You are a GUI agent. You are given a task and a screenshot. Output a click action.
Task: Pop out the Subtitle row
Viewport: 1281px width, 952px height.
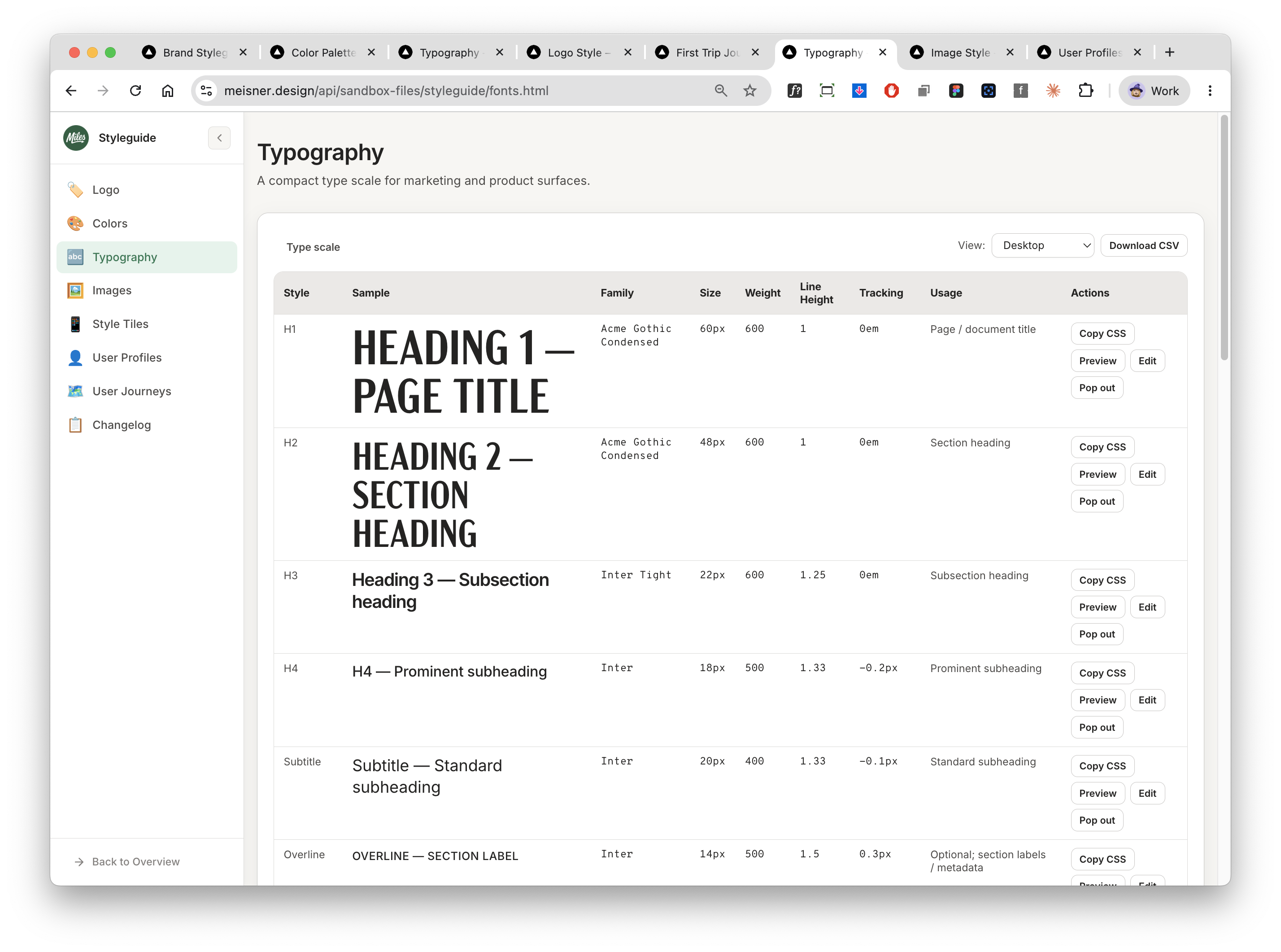click(1097, 821)
